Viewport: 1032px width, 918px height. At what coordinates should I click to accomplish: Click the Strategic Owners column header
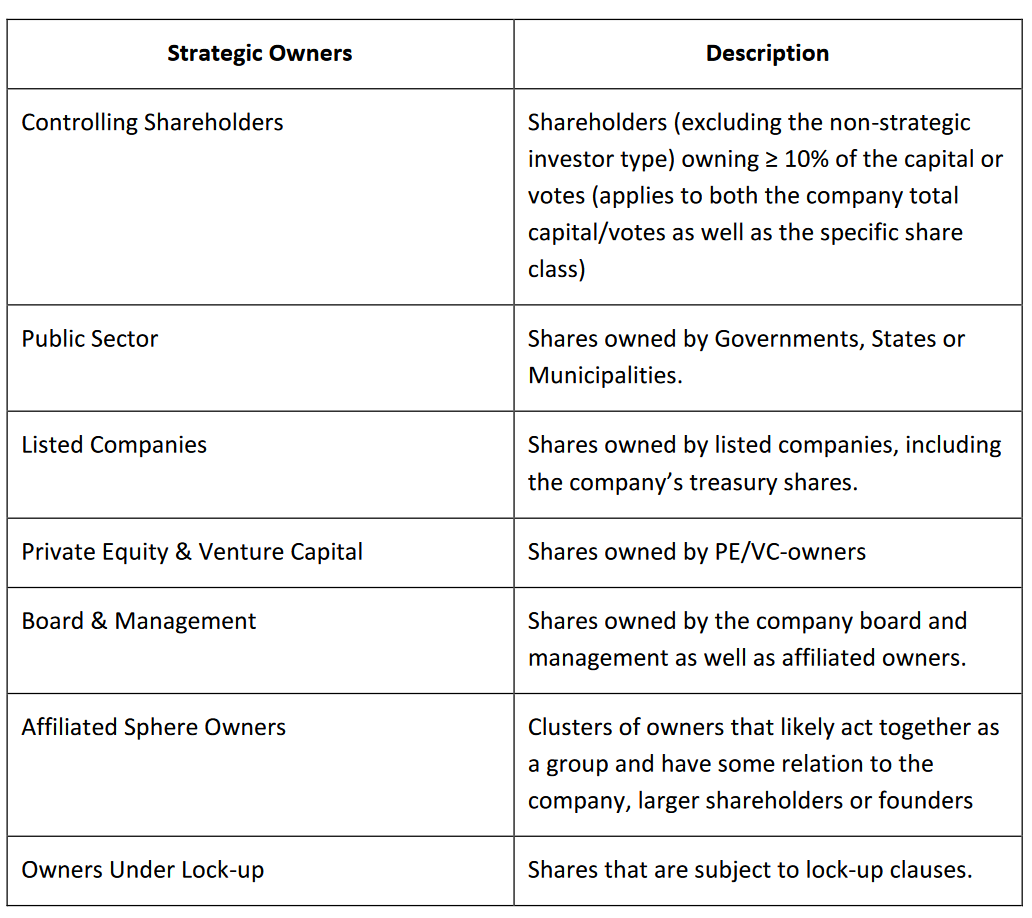259,54
